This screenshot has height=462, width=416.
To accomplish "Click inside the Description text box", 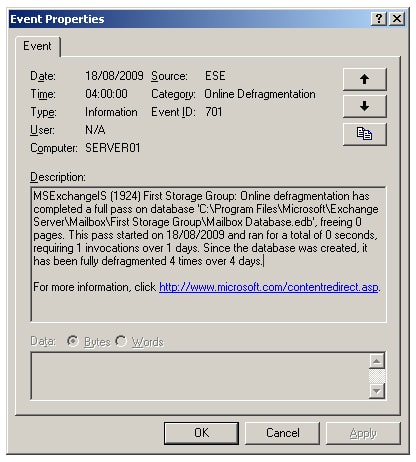I will tap(208, 254).
